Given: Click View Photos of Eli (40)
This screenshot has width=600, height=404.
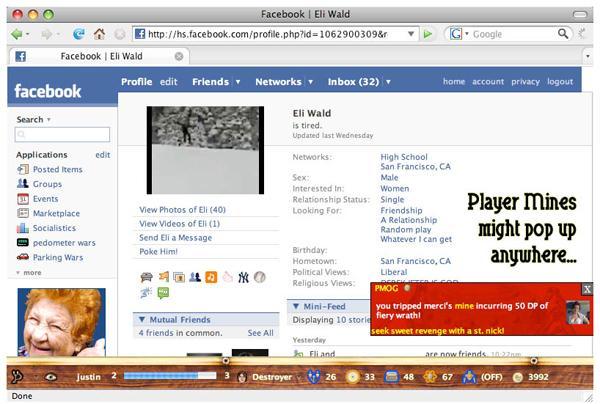Looking at the screenshot, I should [182, 210].
